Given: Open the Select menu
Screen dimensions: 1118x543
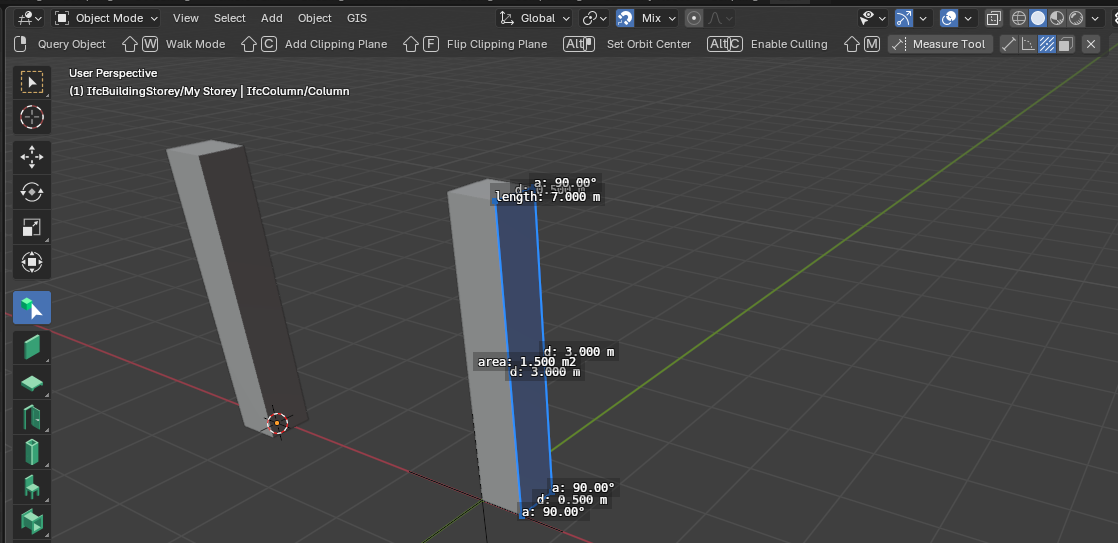Looking at the screenshot, I should pos(230,18).
